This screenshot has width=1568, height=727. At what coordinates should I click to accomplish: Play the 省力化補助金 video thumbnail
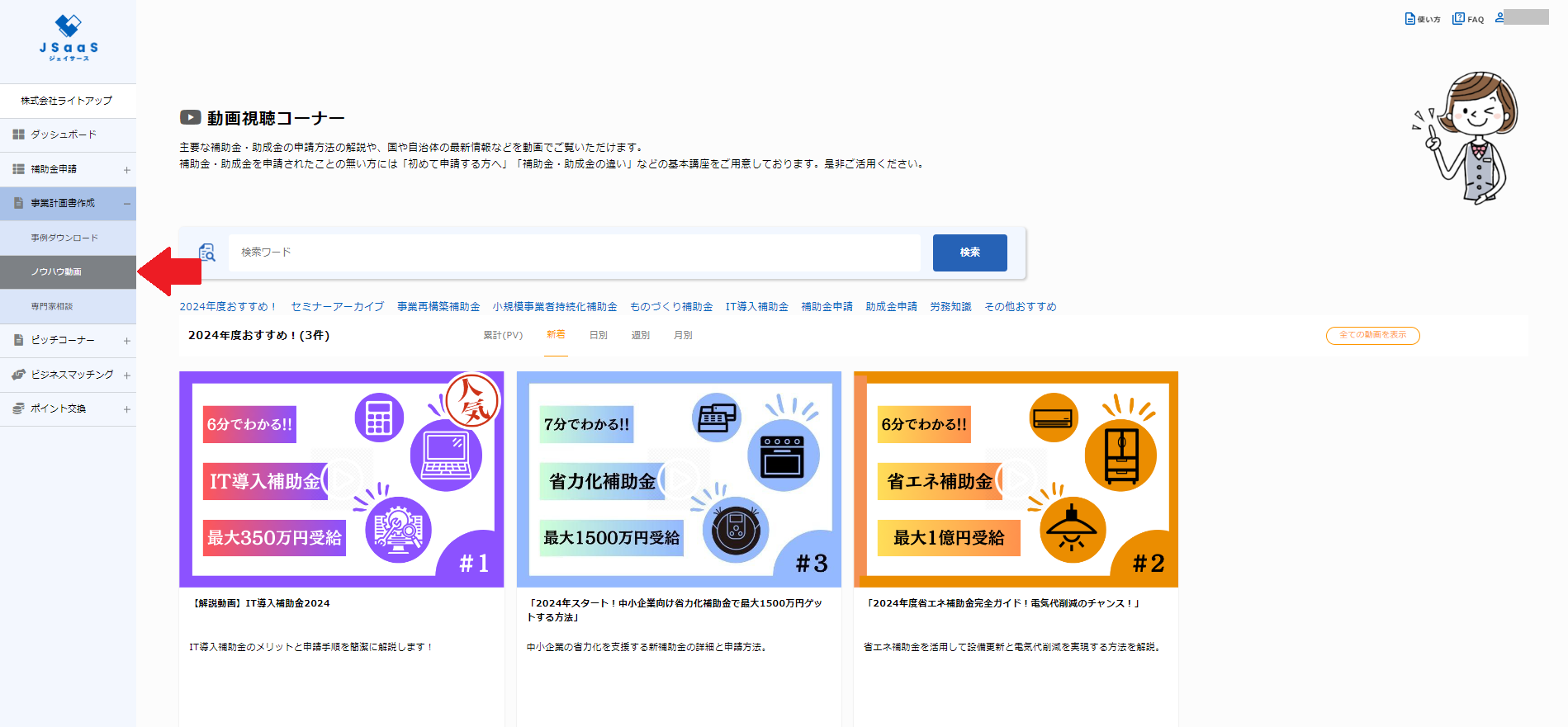pyautogui.click(x=679, y=479)
